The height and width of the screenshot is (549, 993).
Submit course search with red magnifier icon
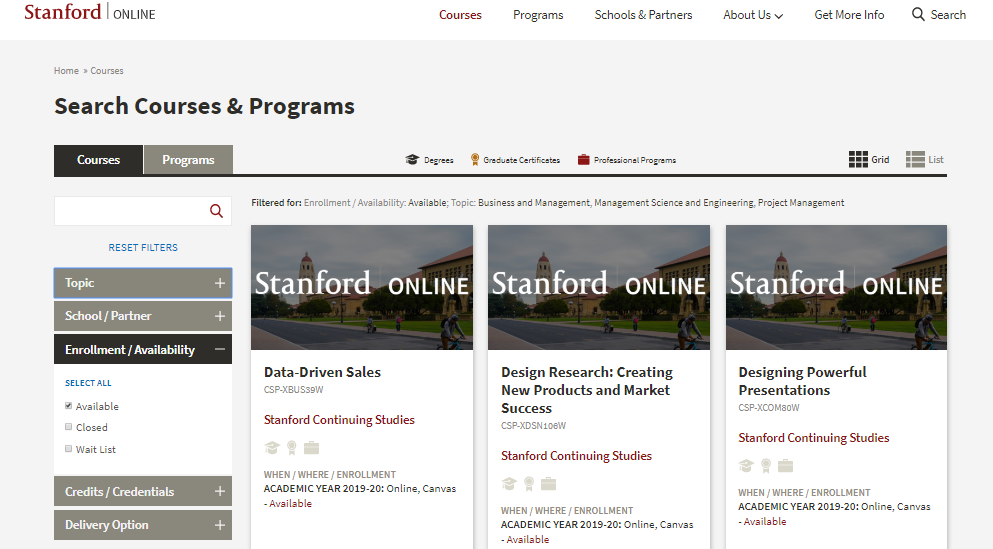pos(217,211)
